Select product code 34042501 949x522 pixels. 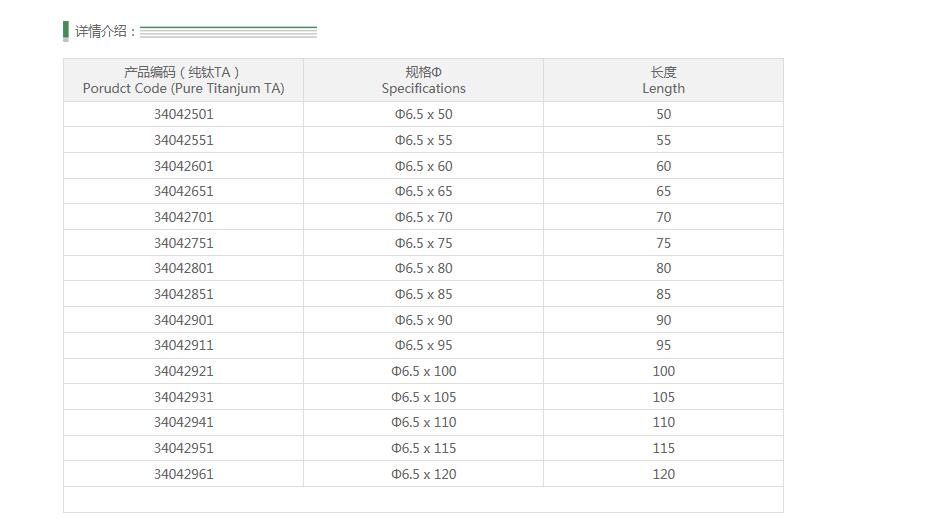183,114
